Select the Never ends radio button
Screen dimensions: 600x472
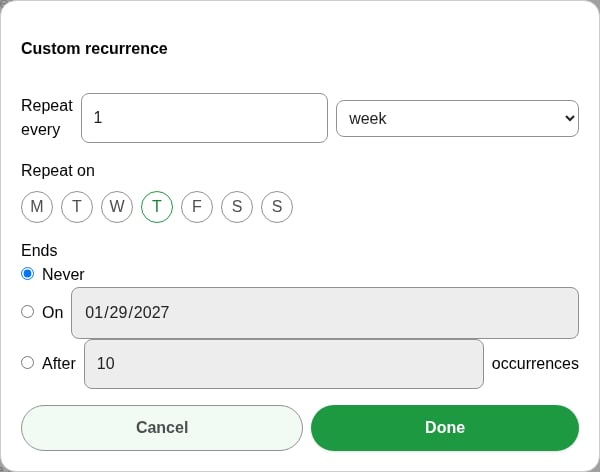[28, 274]
